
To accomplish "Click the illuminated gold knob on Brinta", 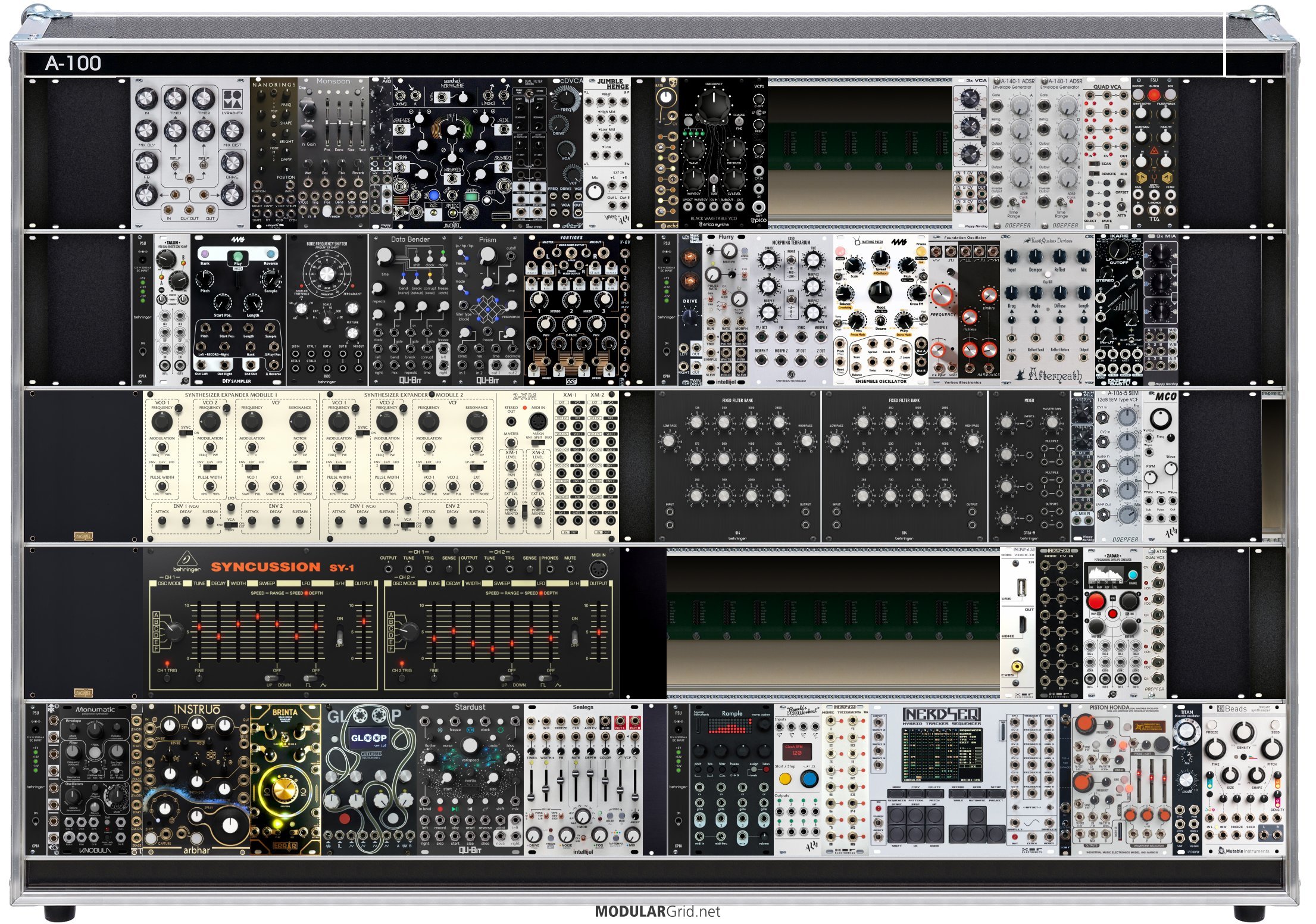I will 285,791.
